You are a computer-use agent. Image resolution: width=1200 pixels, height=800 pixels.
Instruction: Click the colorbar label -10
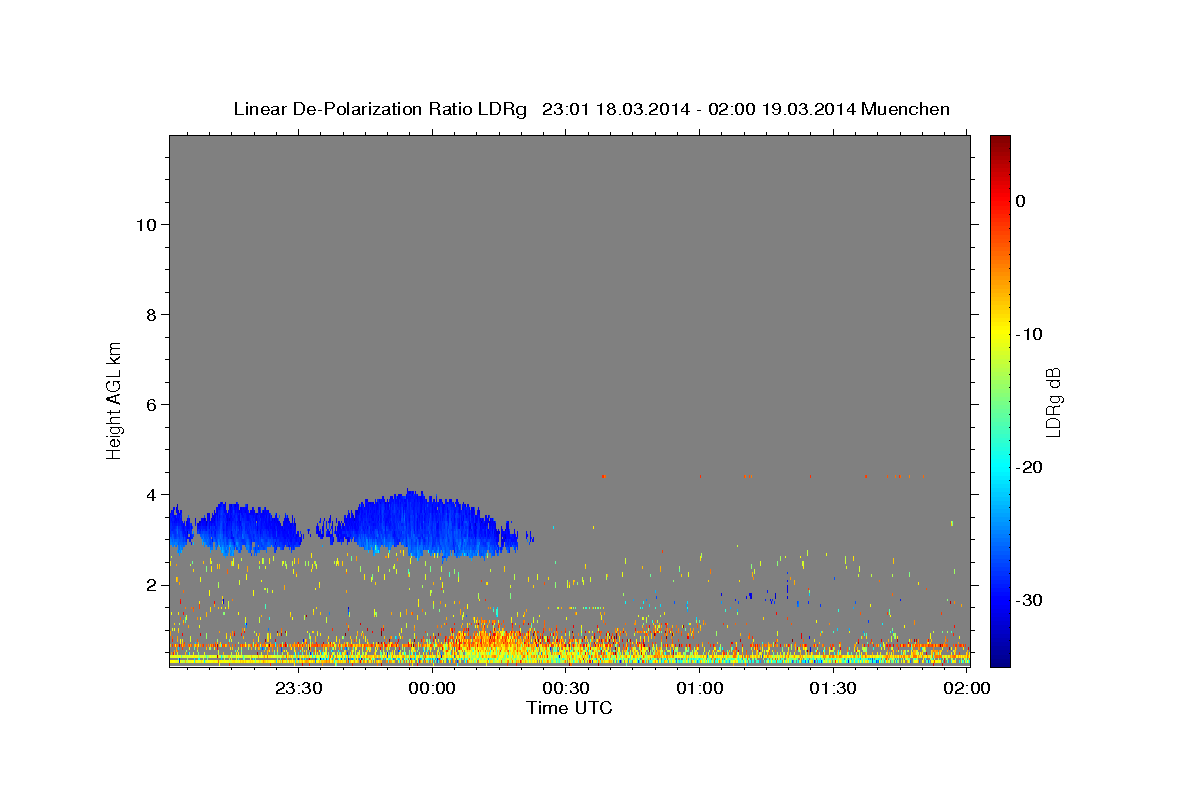click(x=1029, y=334)
